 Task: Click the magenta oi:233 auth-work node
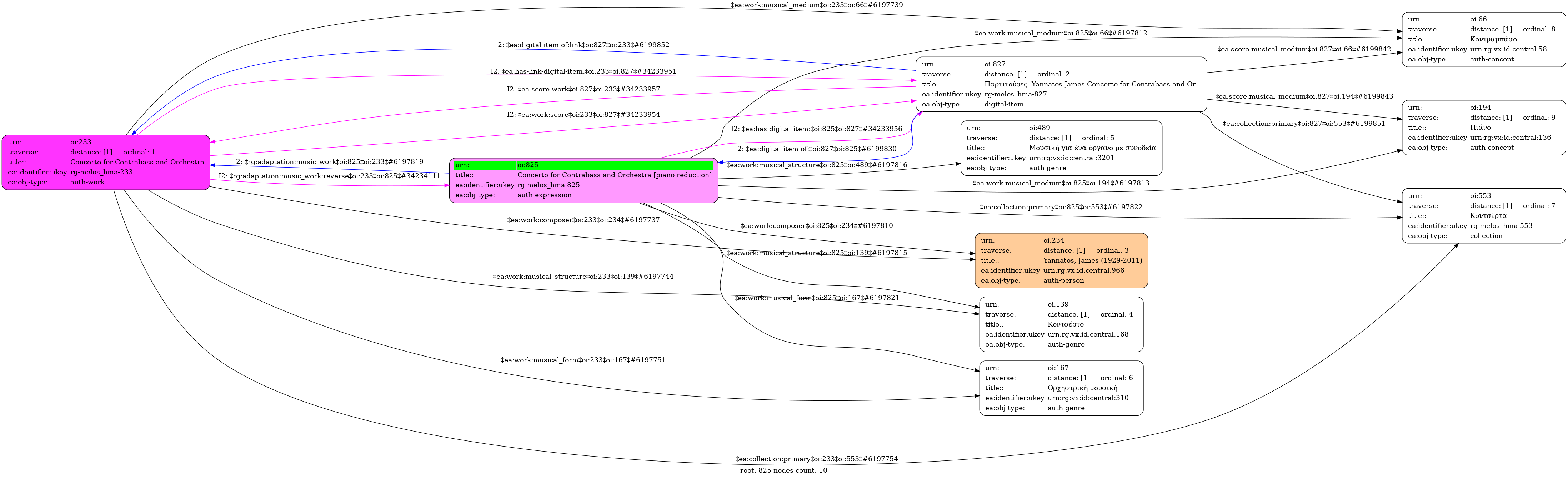[106, 162]
